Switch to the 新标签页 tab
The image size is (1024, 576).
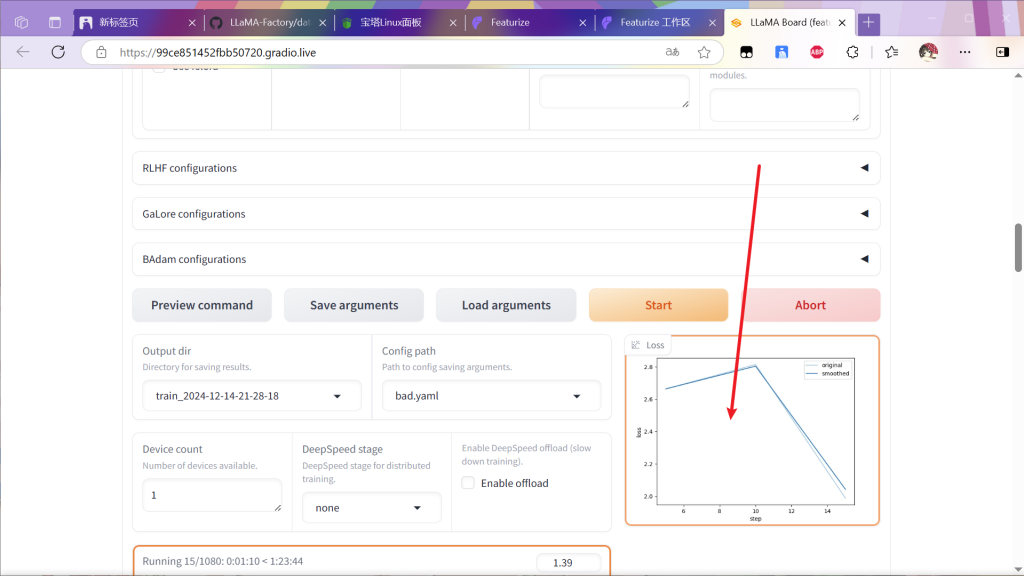(x=138, y=23)
